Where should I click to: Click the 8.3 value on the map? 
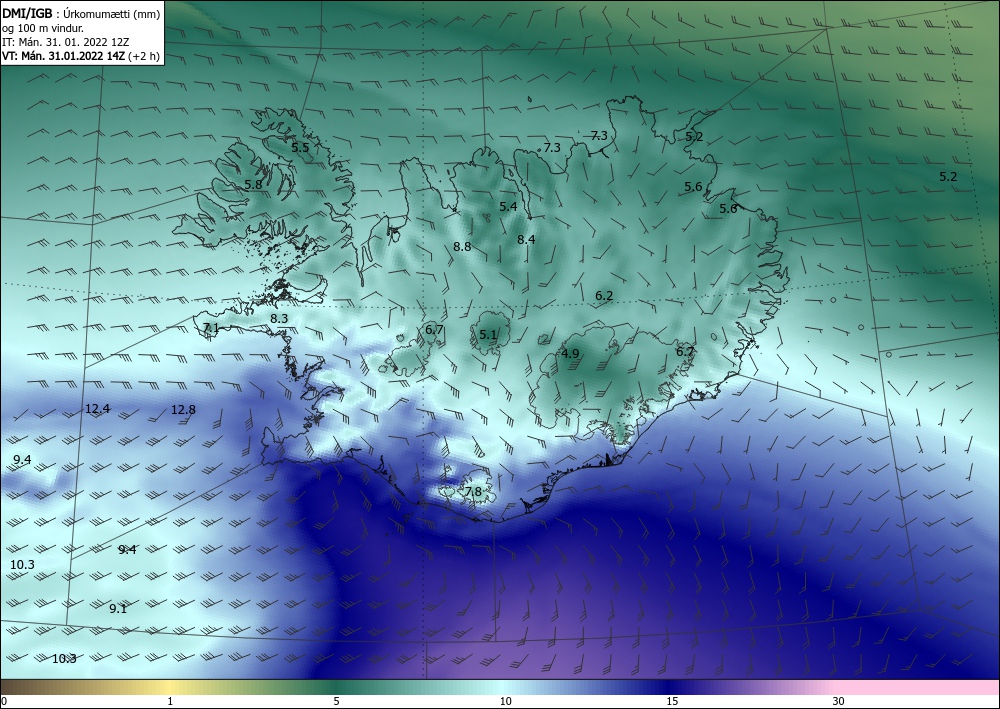279,318
